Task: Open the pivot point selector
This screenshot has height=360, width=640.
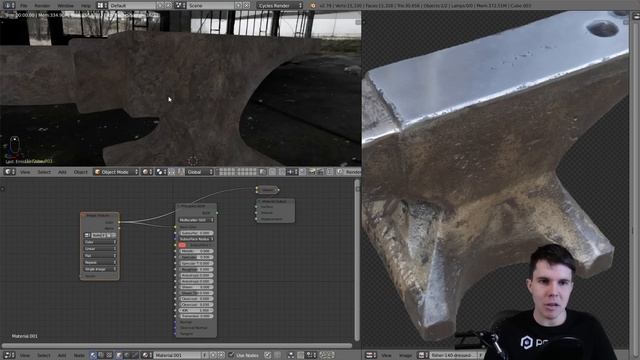Action: (x=161, y=172)
